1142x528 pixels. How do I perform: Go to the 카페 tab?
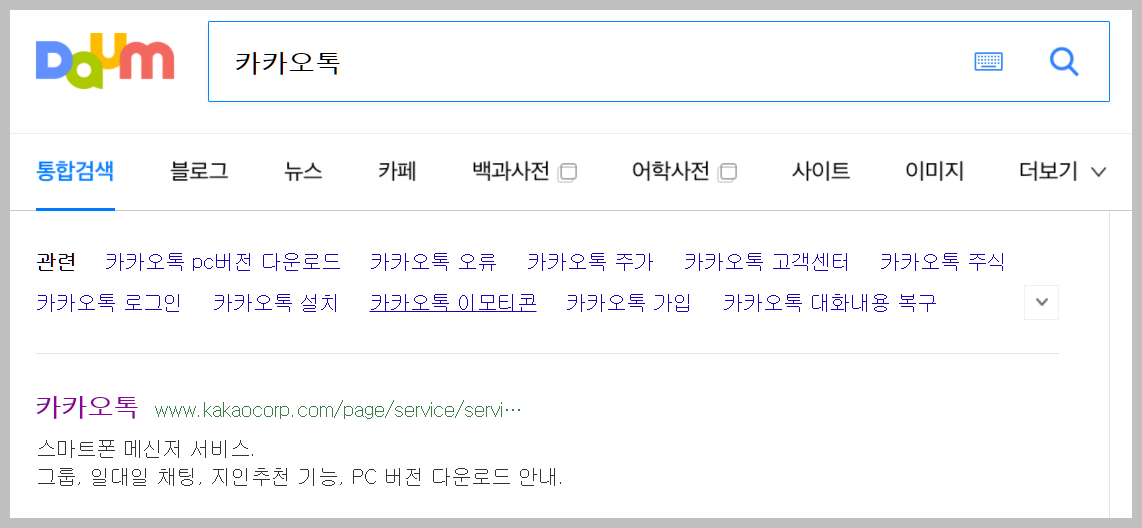click(397, 172)
